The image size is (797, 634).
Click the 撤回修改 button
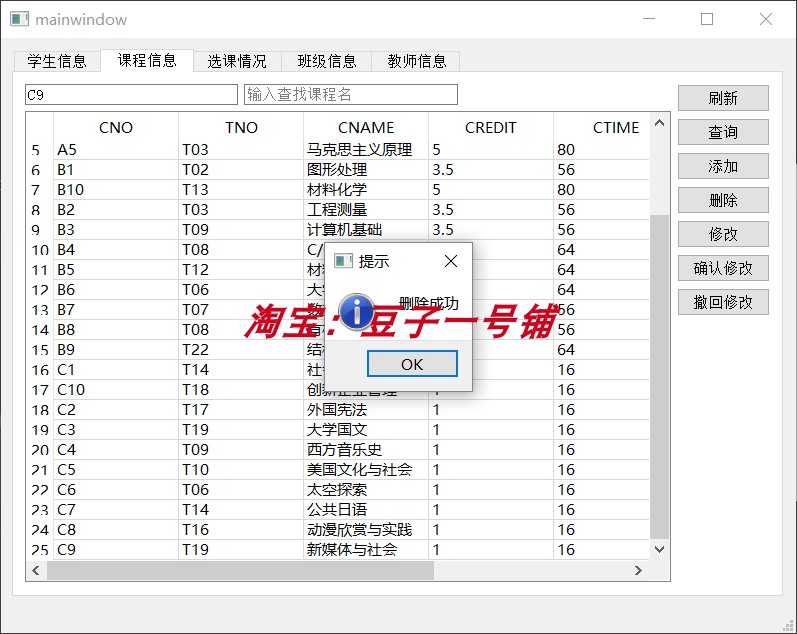pos(723,302)
